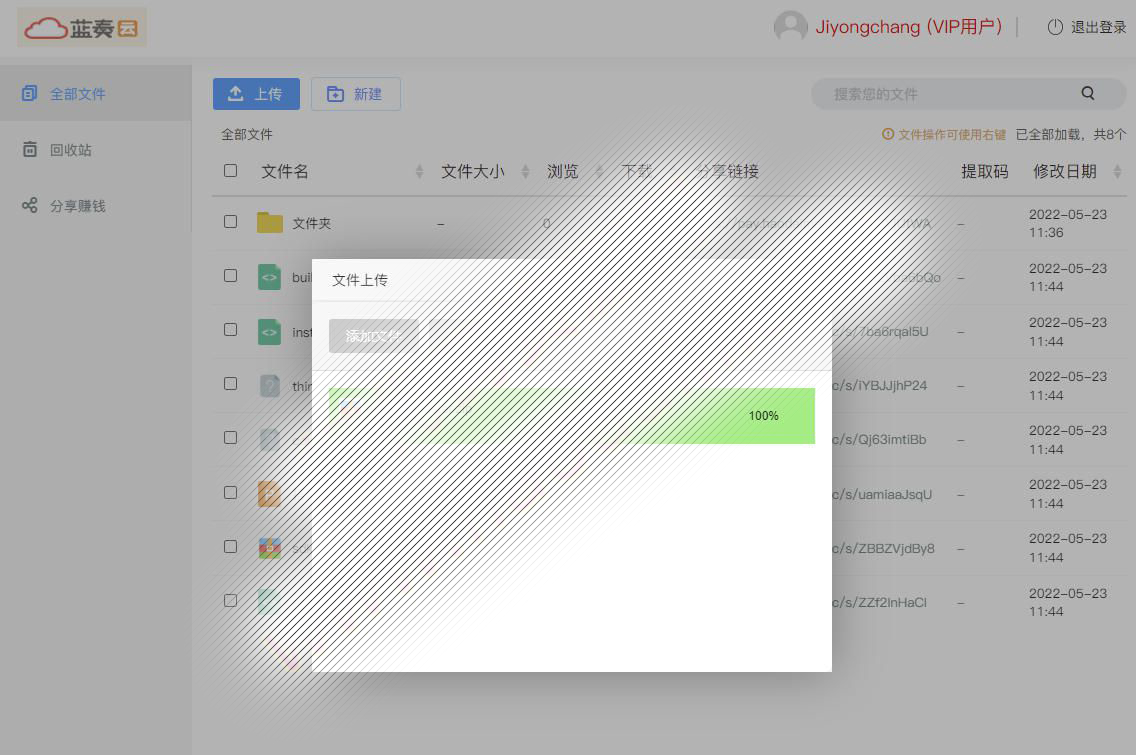This screenshot has width=1136, height=755.
Task: Click the 提取码 column header
Action: 985,171
